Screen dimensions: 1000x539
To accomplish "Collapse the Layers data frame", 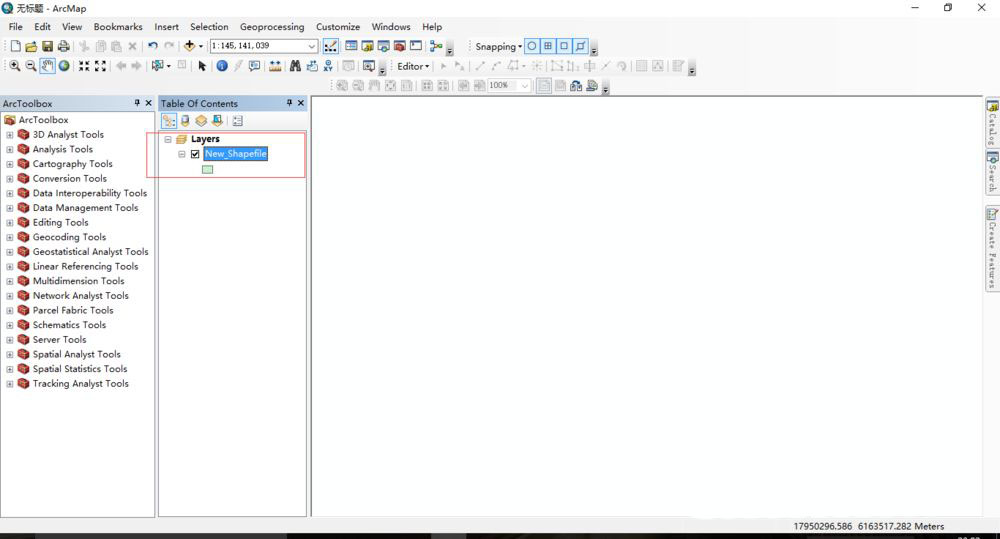I will coord(168,139).
